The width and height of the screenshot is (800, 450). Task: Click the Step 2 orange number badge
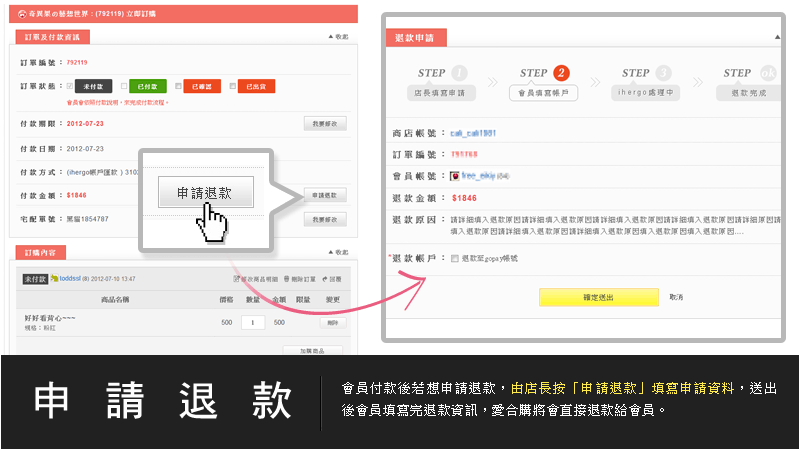[x=561, y=73]
